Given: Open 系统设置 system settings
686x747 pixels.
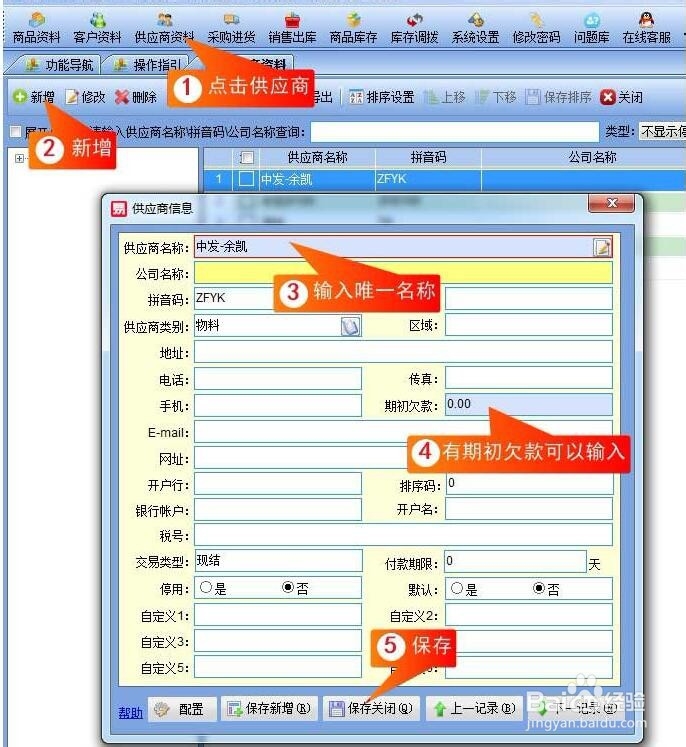Looking at the screenshot, I should [475, 29].
